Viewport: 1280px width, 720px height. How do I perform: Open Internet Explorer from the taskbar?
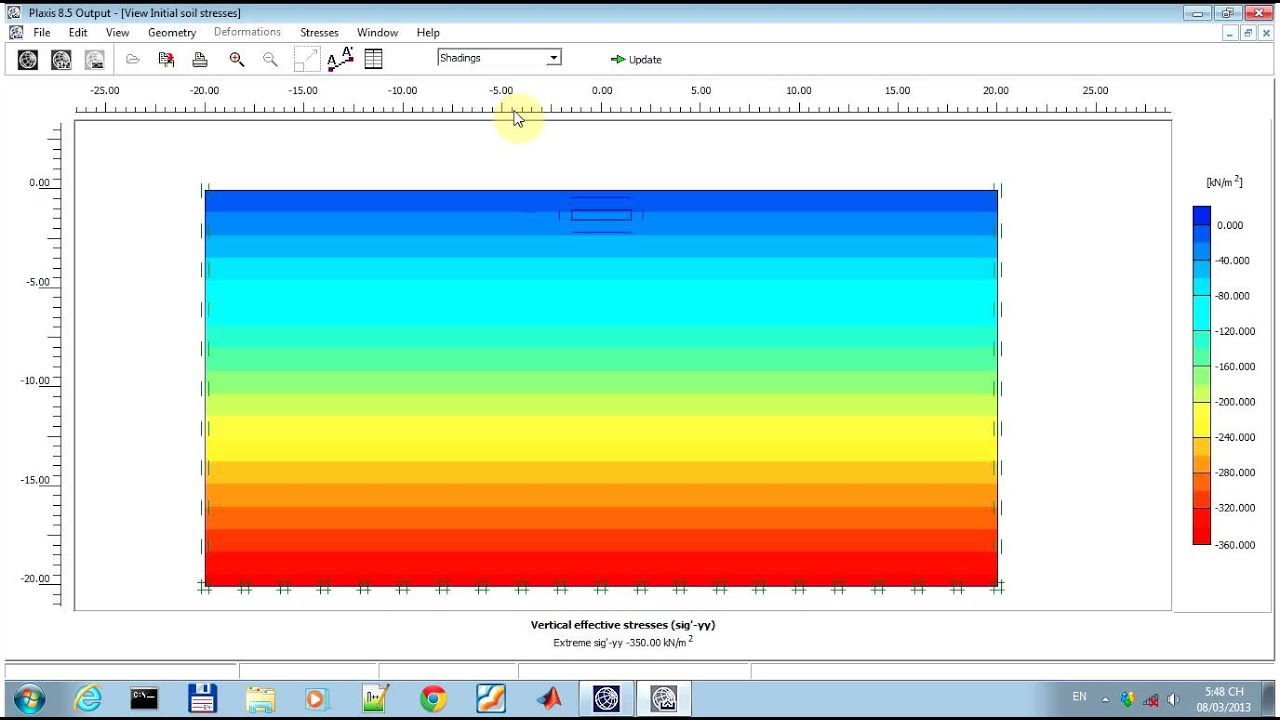[88, 698]
